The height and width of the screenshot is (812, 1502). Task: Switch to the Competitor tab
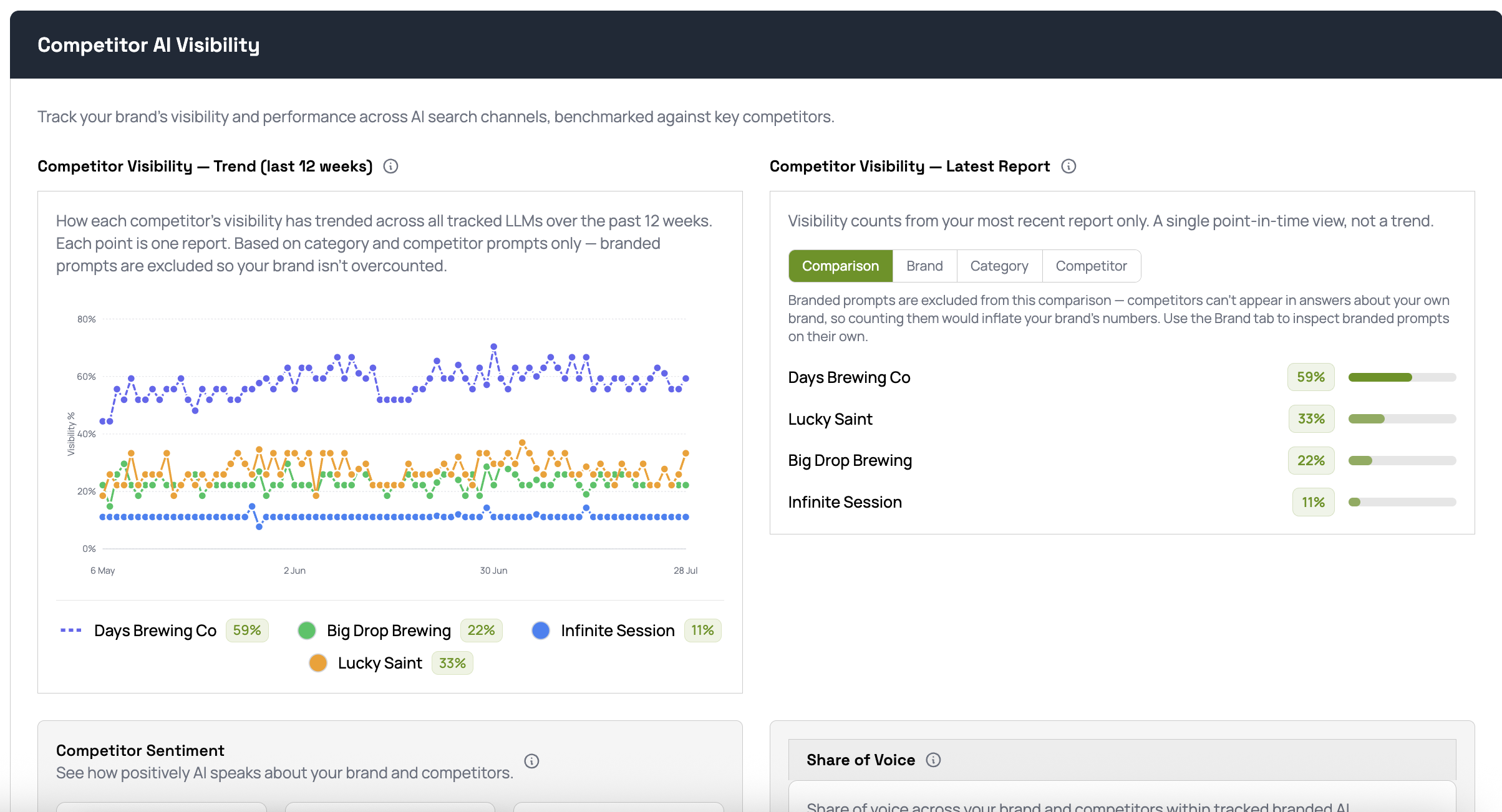[x=1092, y=266]
